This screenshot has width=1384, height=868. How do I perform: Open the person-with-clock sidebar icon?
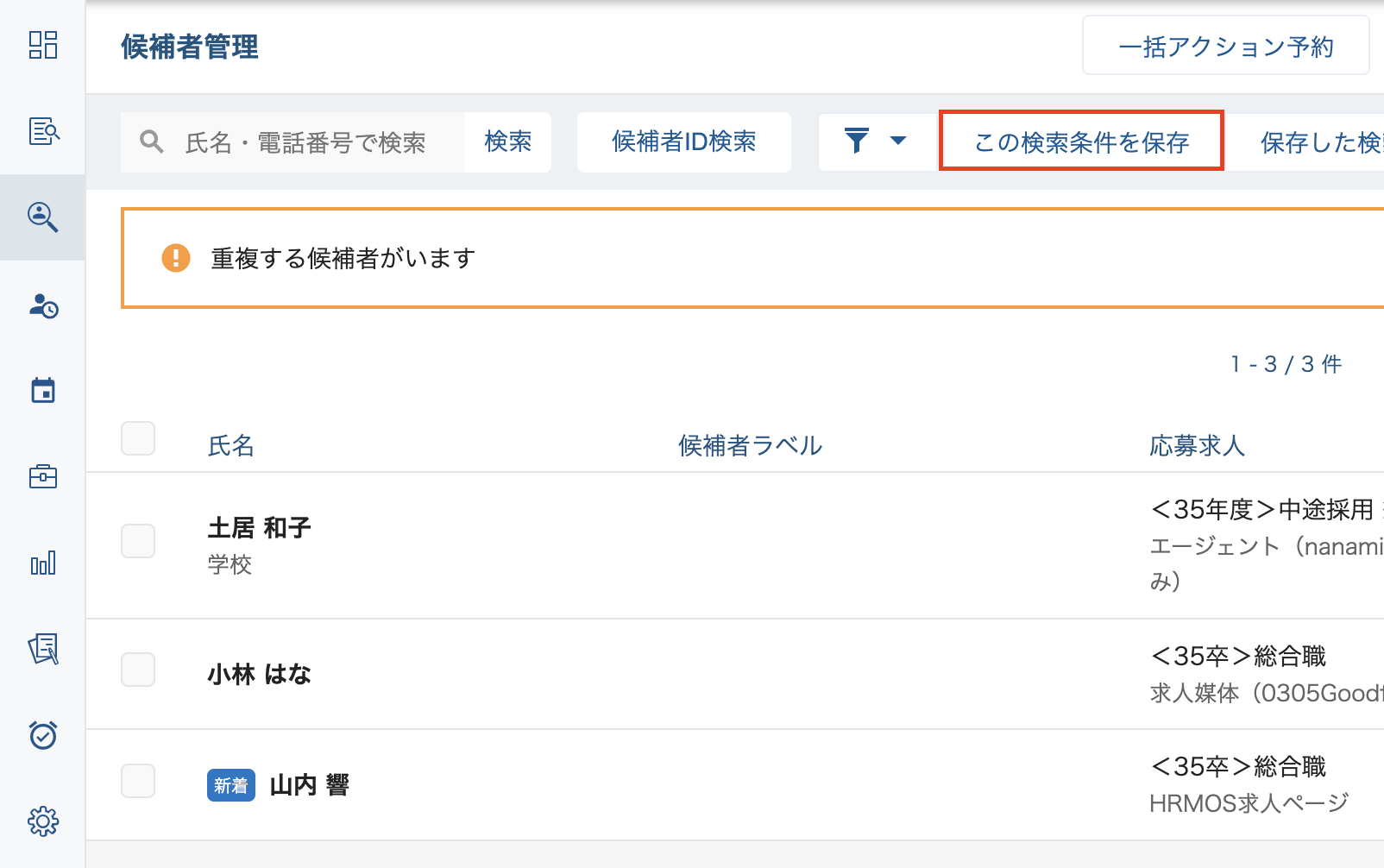[x=43, y=305]
